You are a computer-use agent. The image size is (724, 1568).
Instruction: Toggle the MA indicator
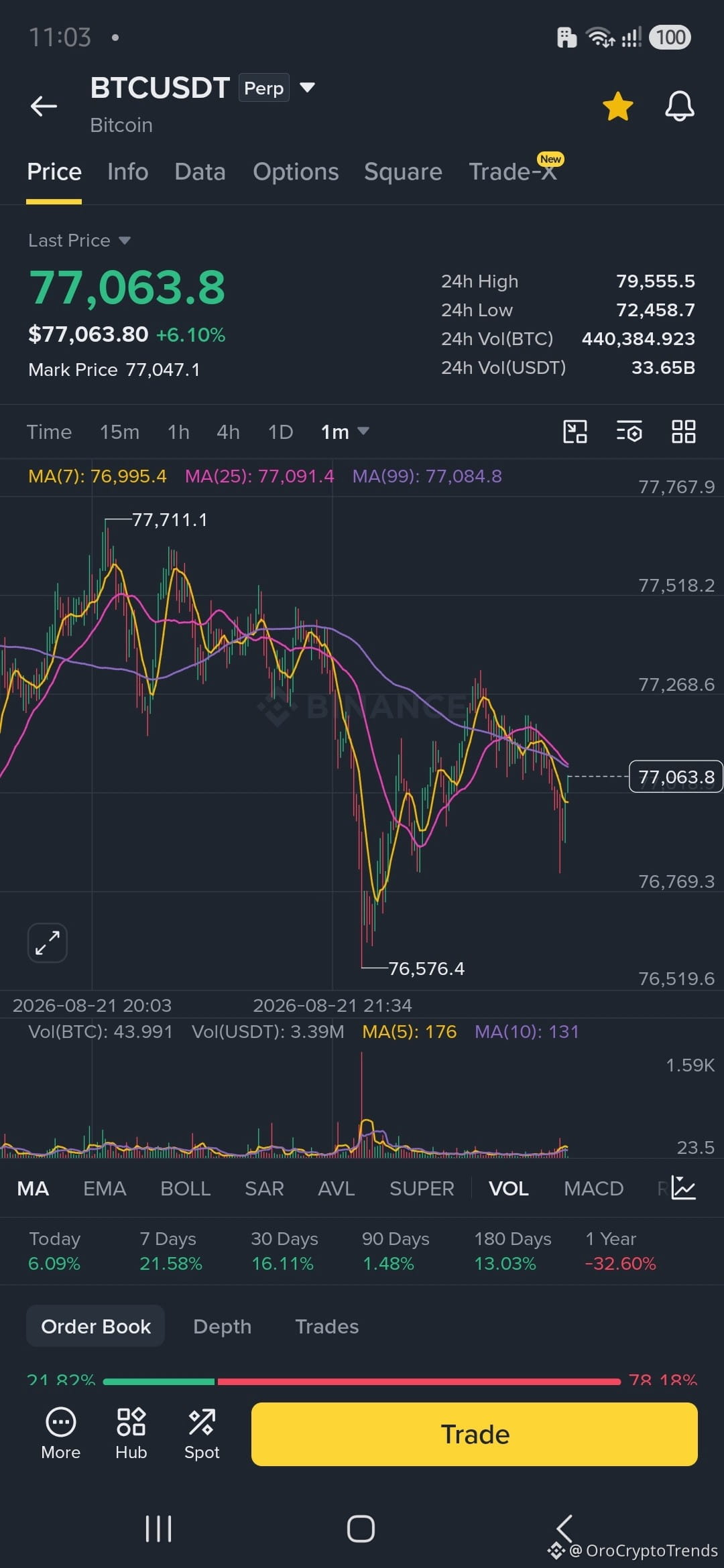pyautogui.click(x=33, y=1188)
